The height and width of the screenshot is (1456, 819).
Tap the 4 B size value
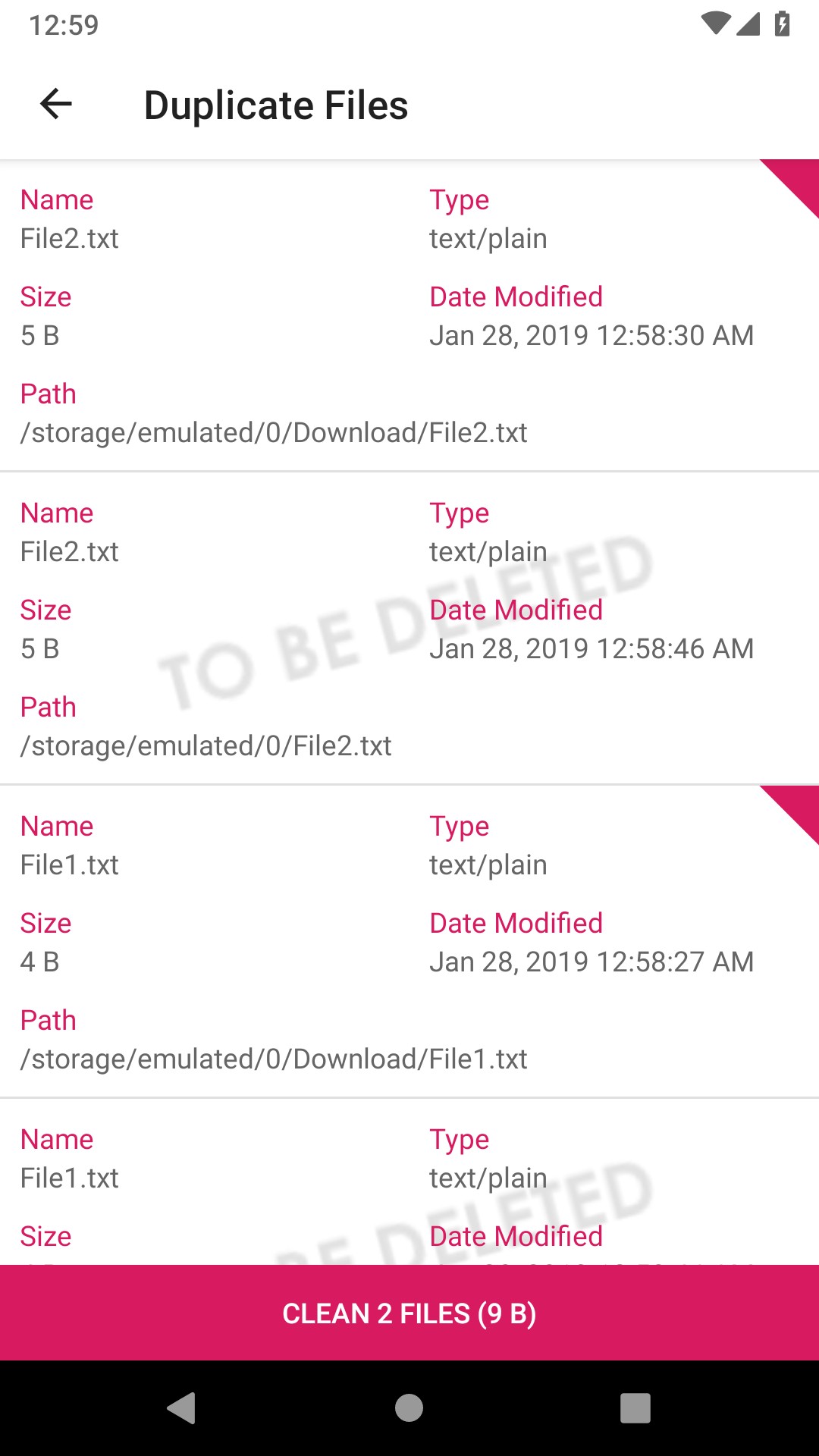click(x=39, y=962)
